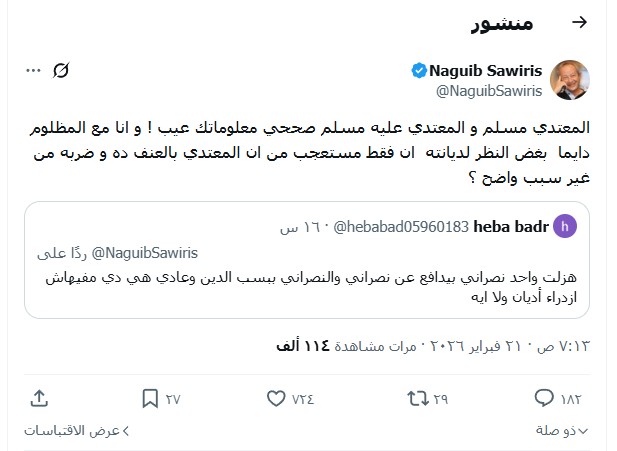The width and height of the screenshot is (617, 451).
Task: Like the post with the heart icon
Action: [277, 398]
